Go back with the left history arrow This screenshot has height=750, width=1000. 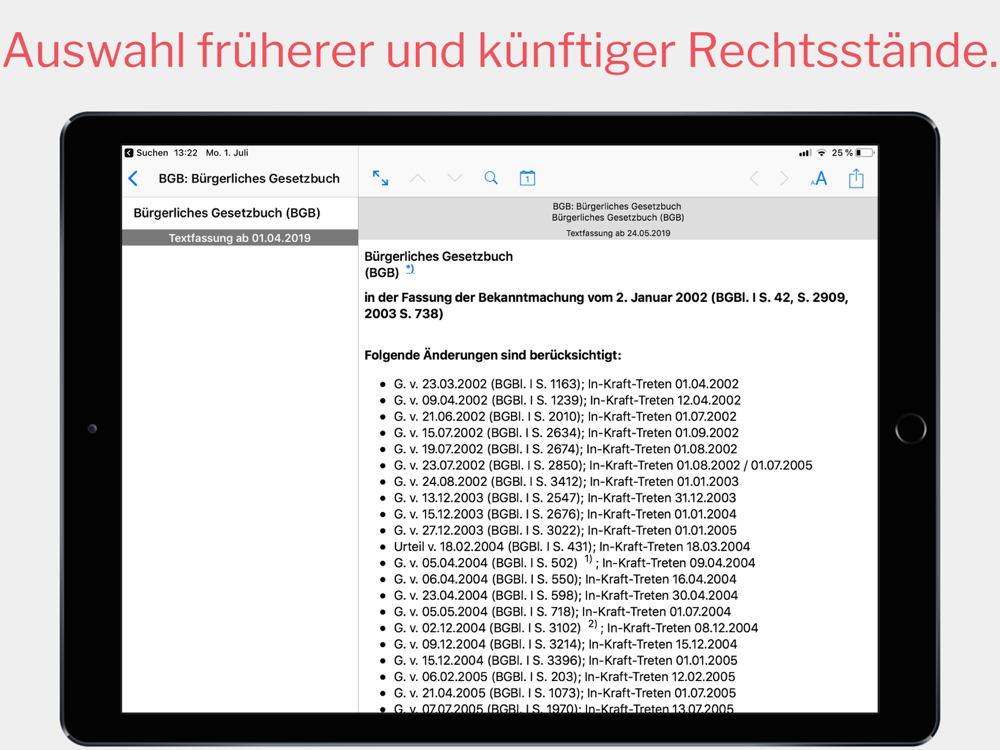tap(754, 179)
